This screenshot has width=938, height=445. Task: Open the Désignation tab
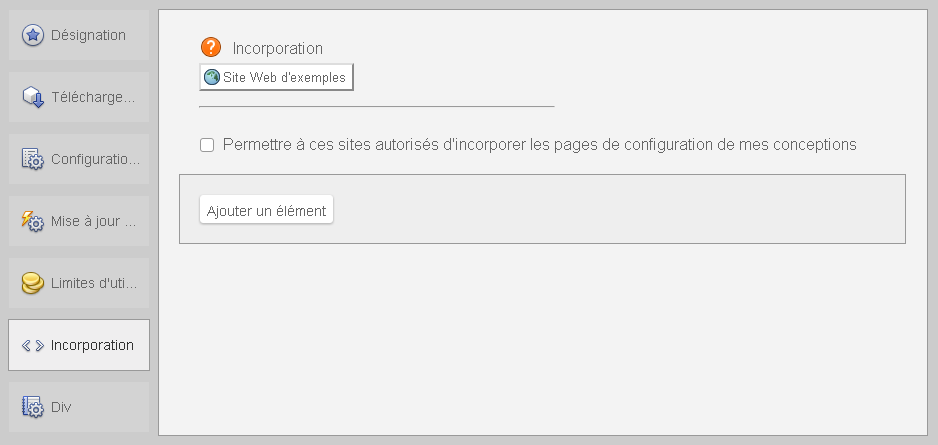pyautogui.click(x=79, y=35)
